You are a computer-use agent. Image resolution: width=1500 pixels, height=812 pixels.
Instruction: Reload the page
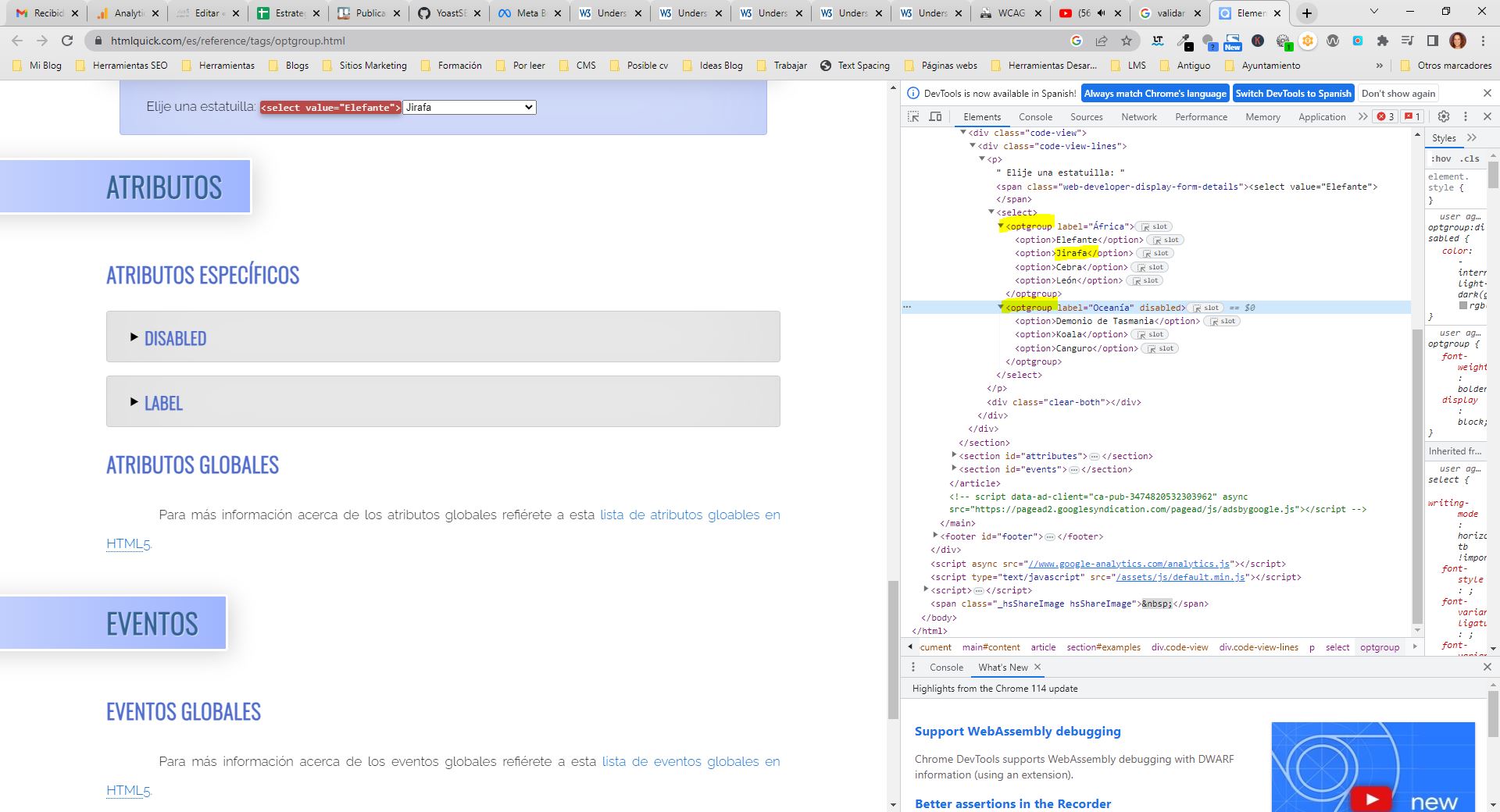[67, 41]
